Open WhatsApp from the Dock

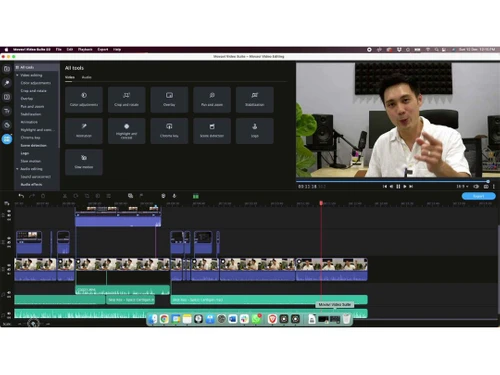pos(256,319)
